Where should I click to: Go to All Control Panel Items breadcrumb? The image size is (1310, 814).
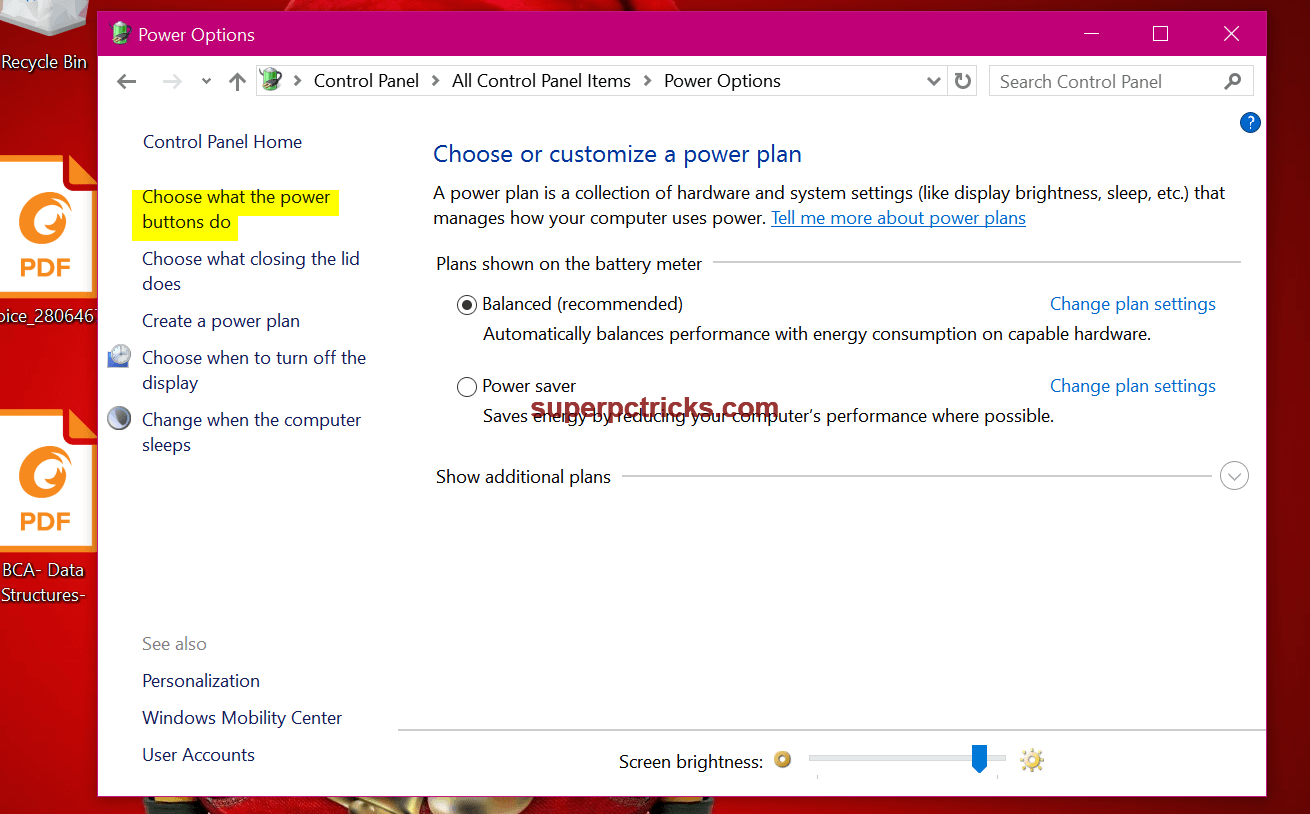[541, 80]
